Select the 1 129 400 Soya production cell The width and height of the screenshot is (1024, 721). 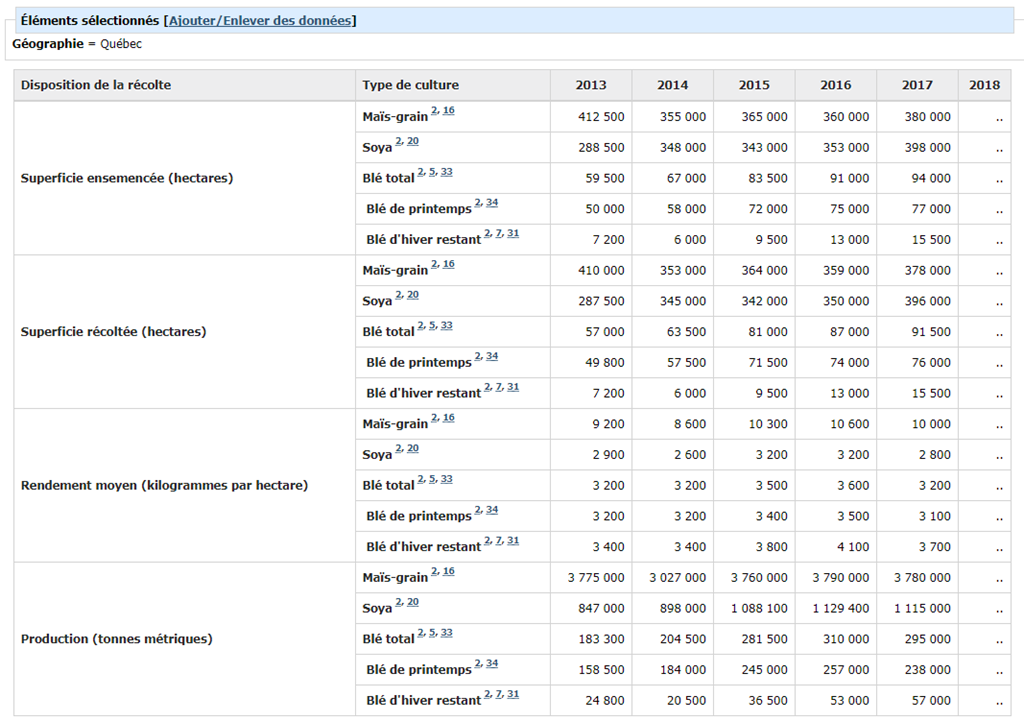[x=840, y=608]
